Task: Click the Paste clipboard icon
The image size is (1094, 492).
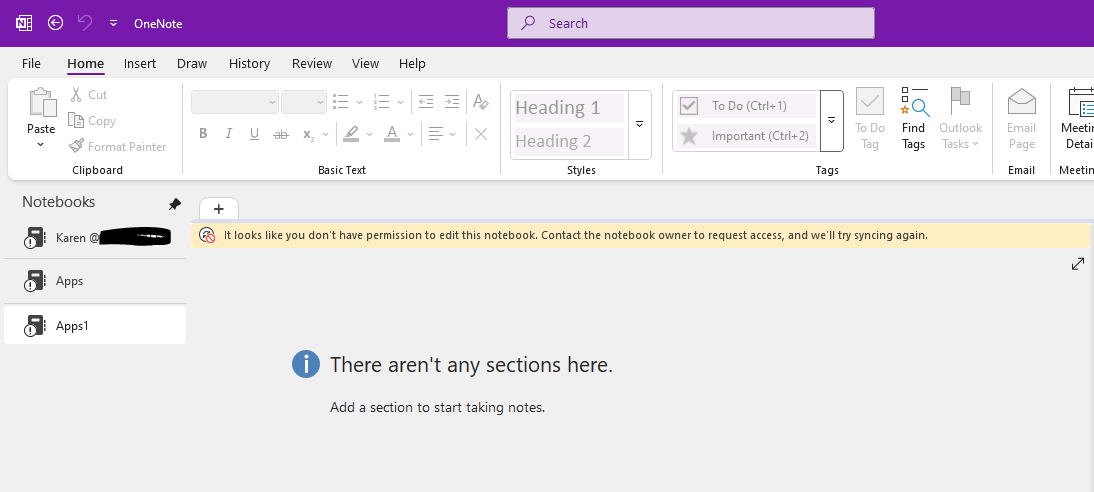Action: pyautogui.click(x=42, y=103)
